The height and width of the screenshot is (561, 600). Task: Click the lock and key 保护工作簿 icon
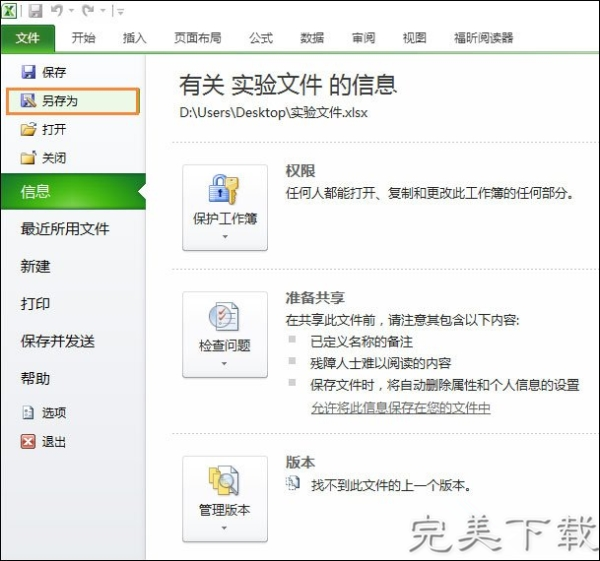(224, 189)
